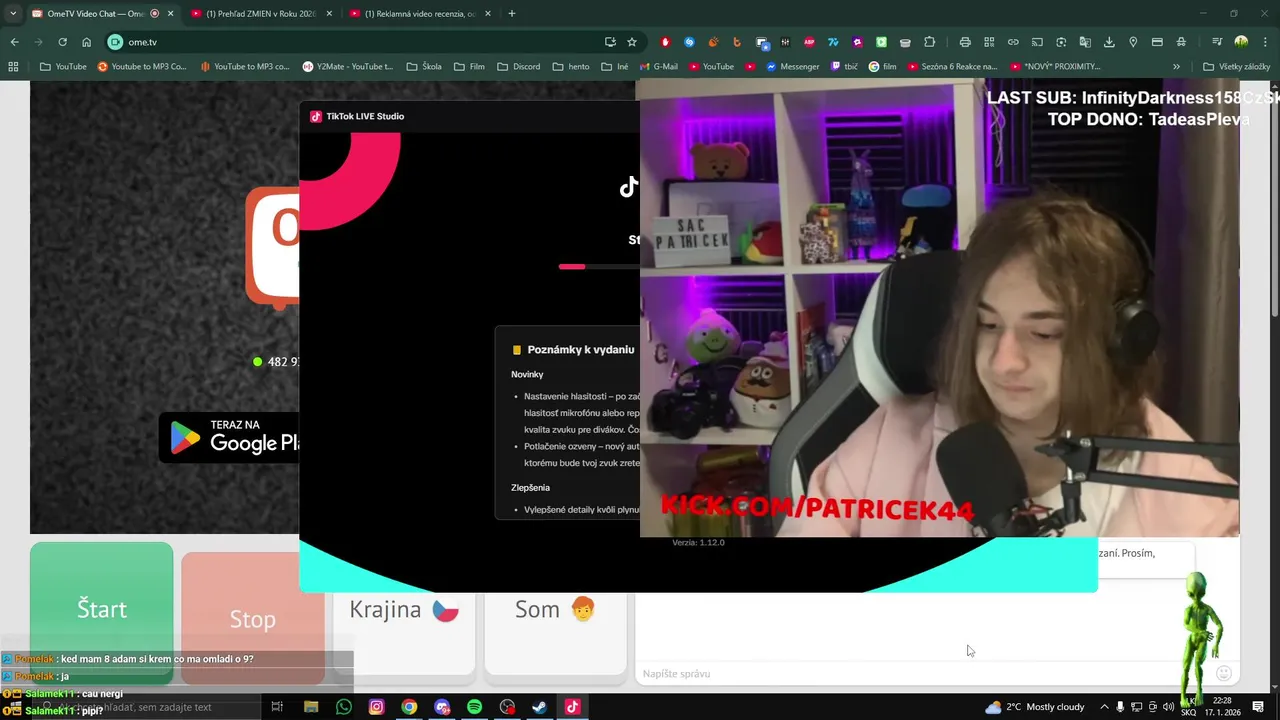Show hidden system tray icons
1280x720 pixels.
[x=1104, y=707]
